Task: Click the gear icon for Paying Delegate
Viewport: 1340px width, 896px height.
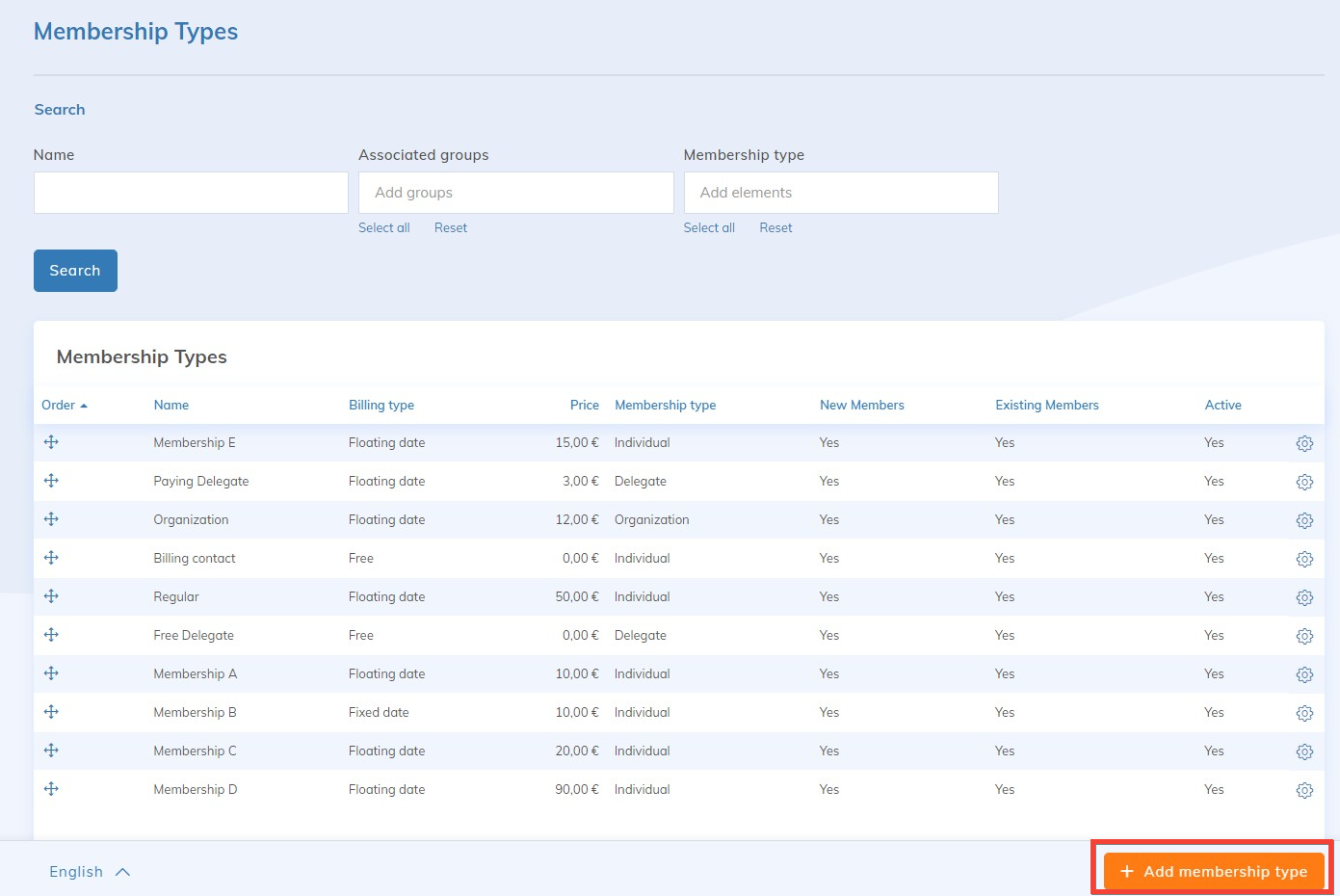Action: click(1304, 482)
